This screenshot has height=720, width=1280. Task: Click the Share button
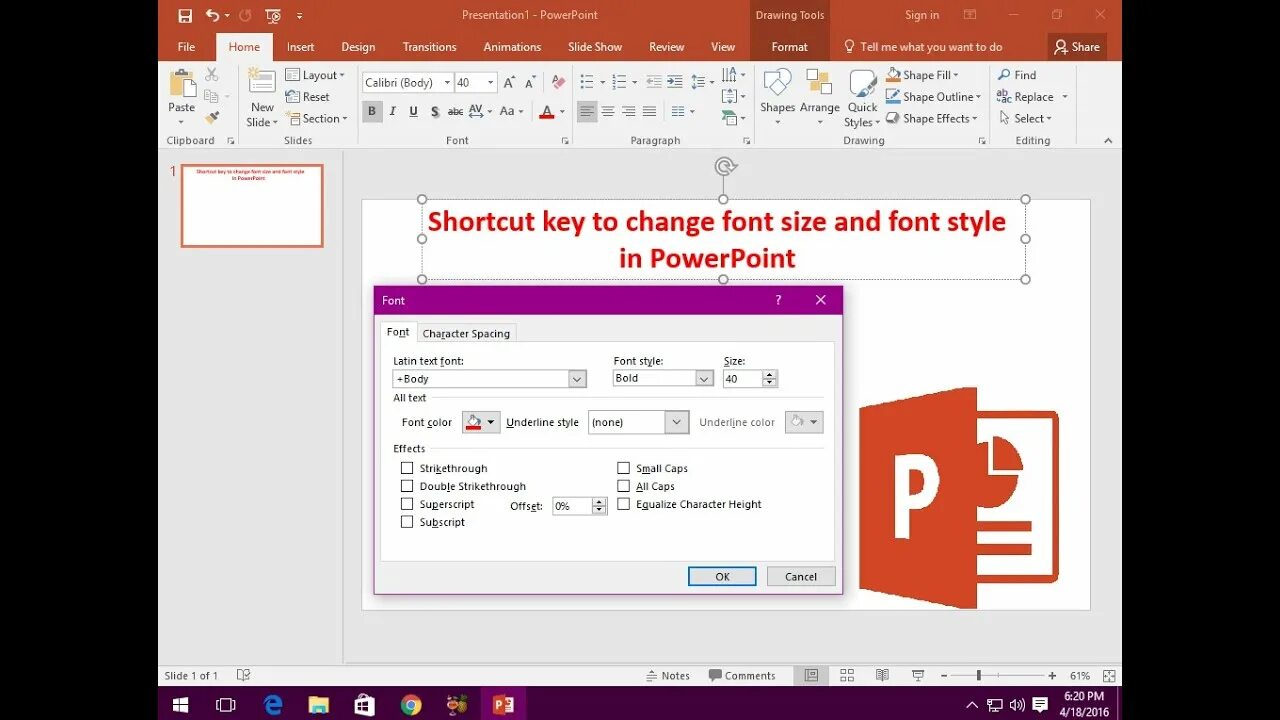pos(1077,47)
